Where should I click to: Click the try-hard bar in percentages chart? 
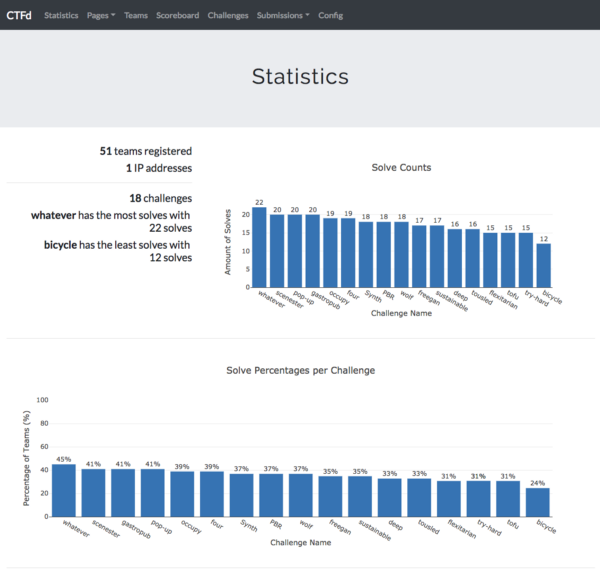click(x=478, y=499)
